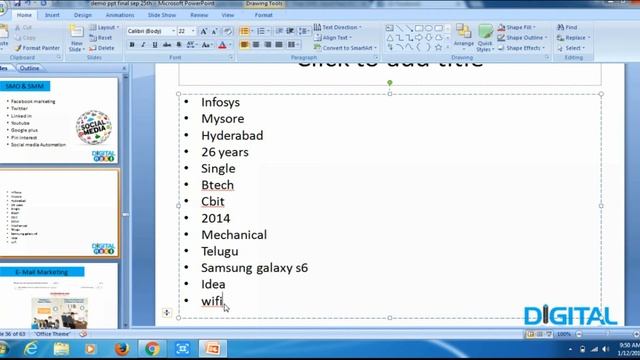
Task: Insert a text box shape
Action: click(x=389, y=29)
